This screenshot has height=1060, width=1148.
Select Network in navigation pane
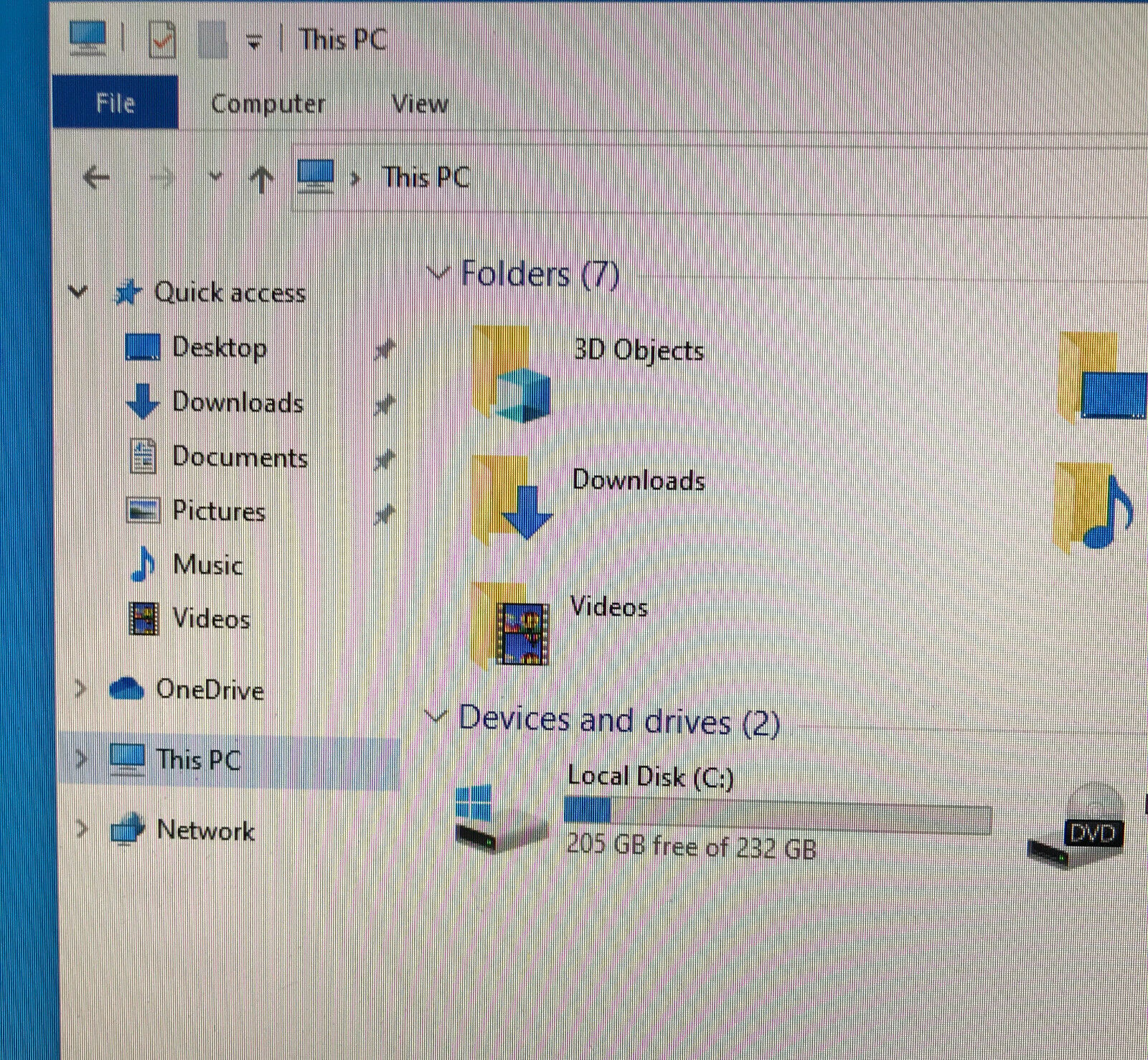(205, 830)
